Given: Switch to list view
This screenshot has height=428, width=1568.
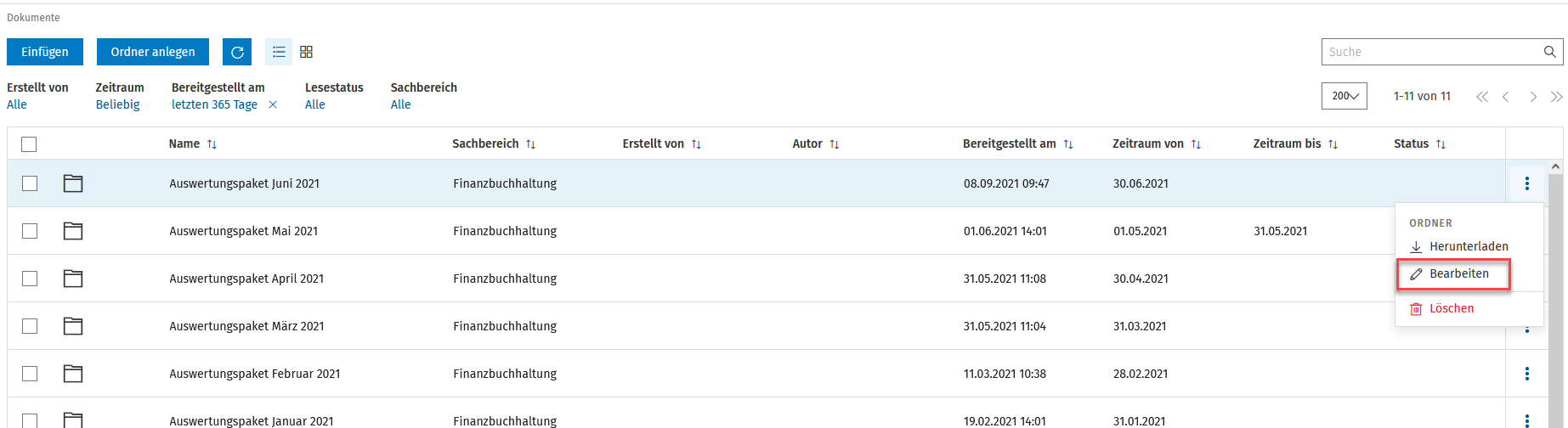Looking at the screenshot, I should [279, 52].
